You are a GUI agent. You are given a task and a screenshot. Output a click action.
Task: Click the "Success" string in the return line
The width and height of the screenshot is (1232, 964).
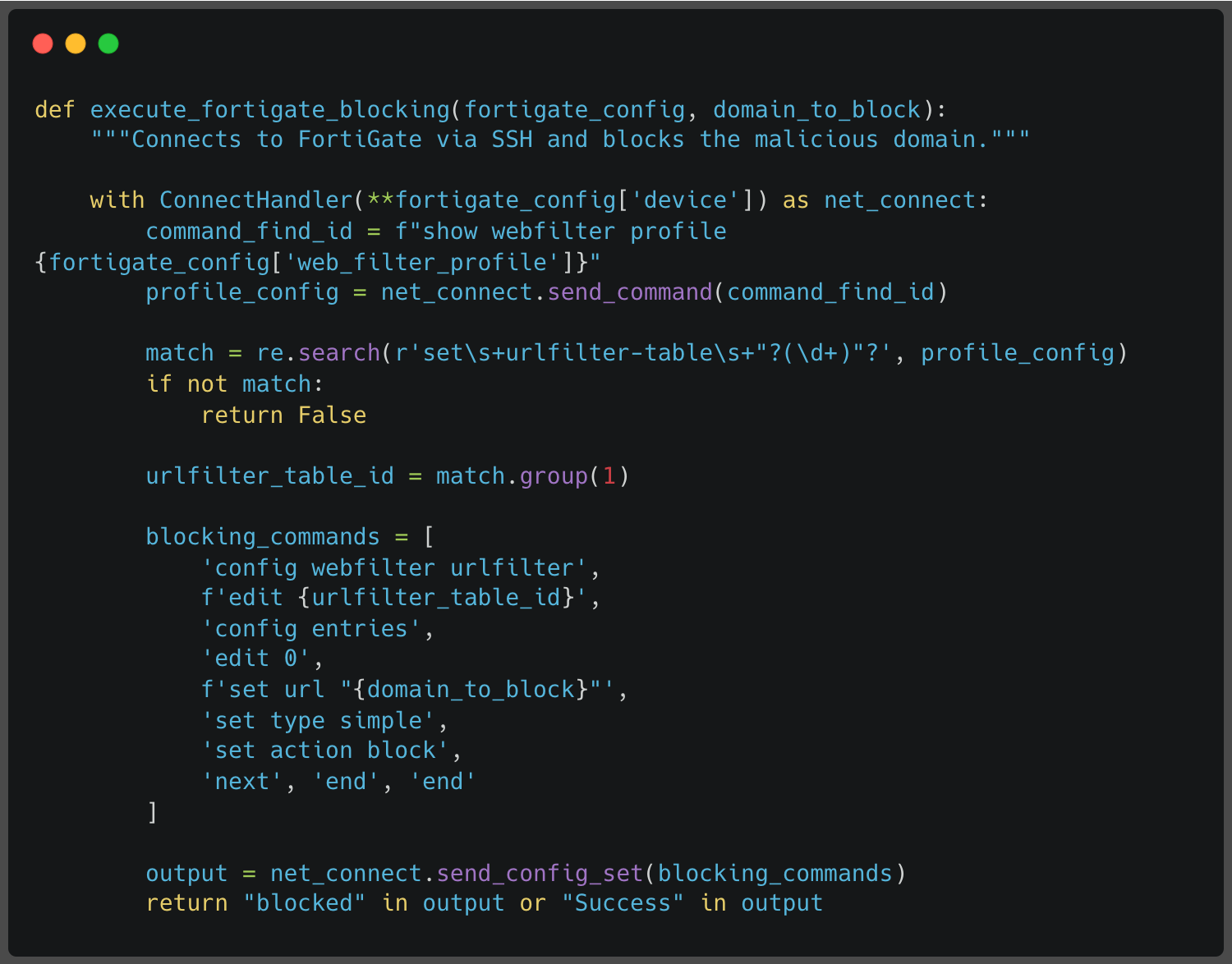(x=623, y=903)
